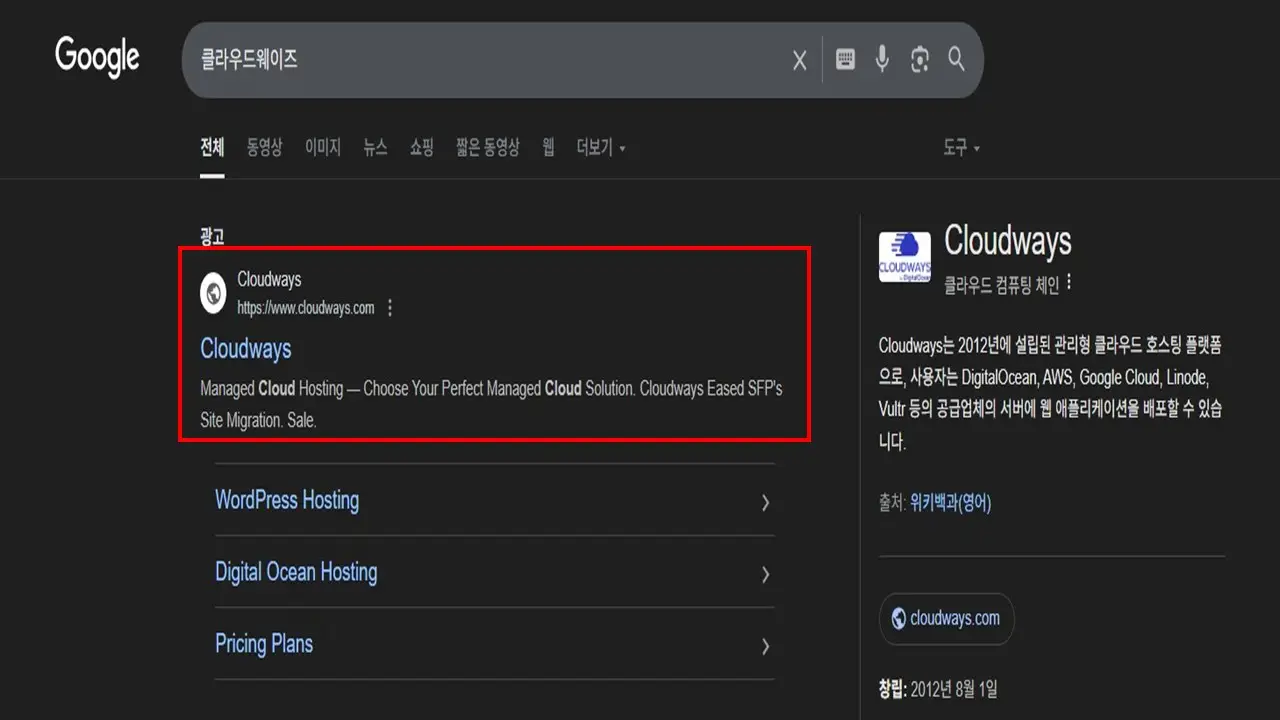Click the 광고 label
Viewport: 1280px width, 720px height.
(212, 237)
